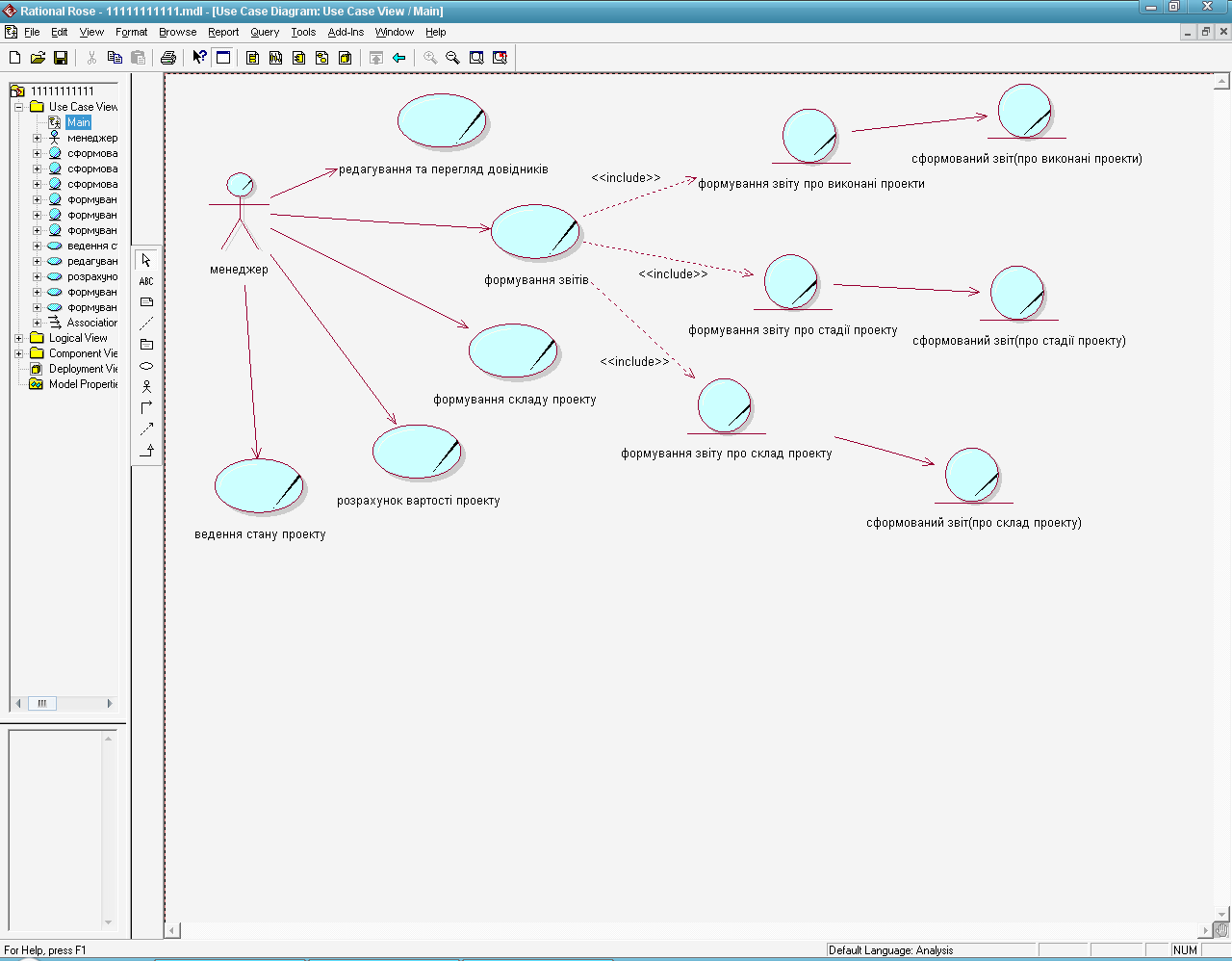Paste using the clipboard toolbar icon
Image resolution: width=1232 pixels, height=961 pixels.
pyautogui.click(x=138, y=58)
